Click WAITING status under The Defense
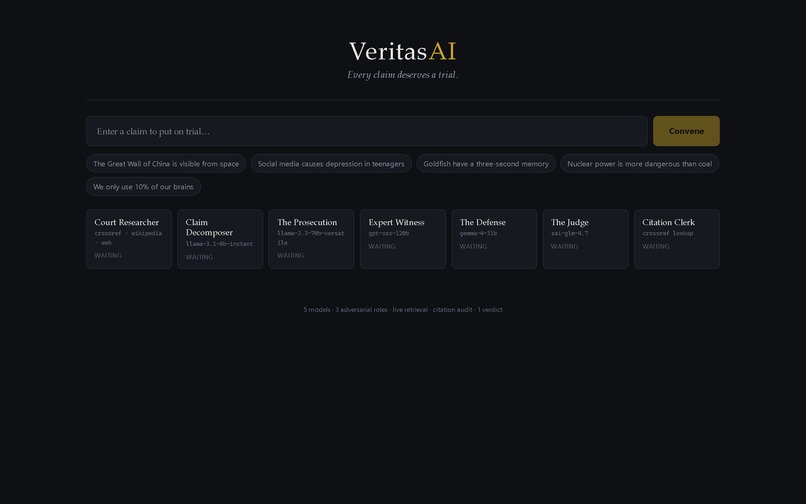Viewport: 806px width, 504px height. click(x=473, y=247)
